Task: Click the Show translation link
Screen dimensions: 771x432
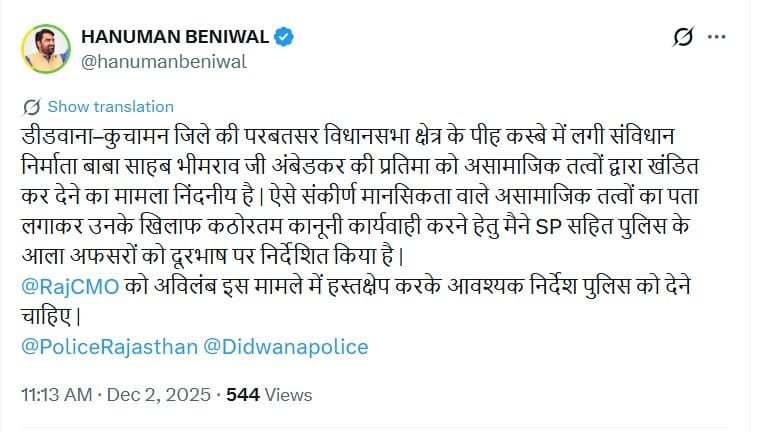Action: tap(110, 106)
